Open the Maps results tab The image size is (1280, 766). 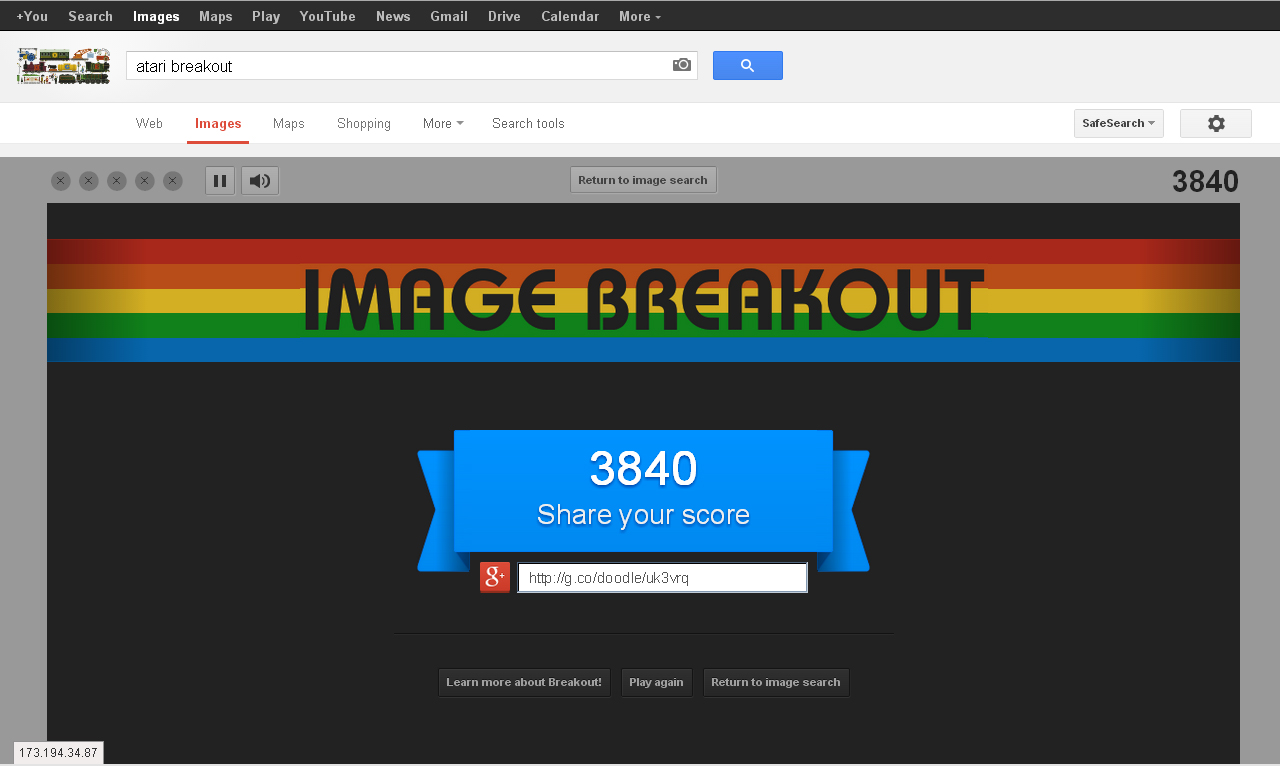tap(289, 123)
